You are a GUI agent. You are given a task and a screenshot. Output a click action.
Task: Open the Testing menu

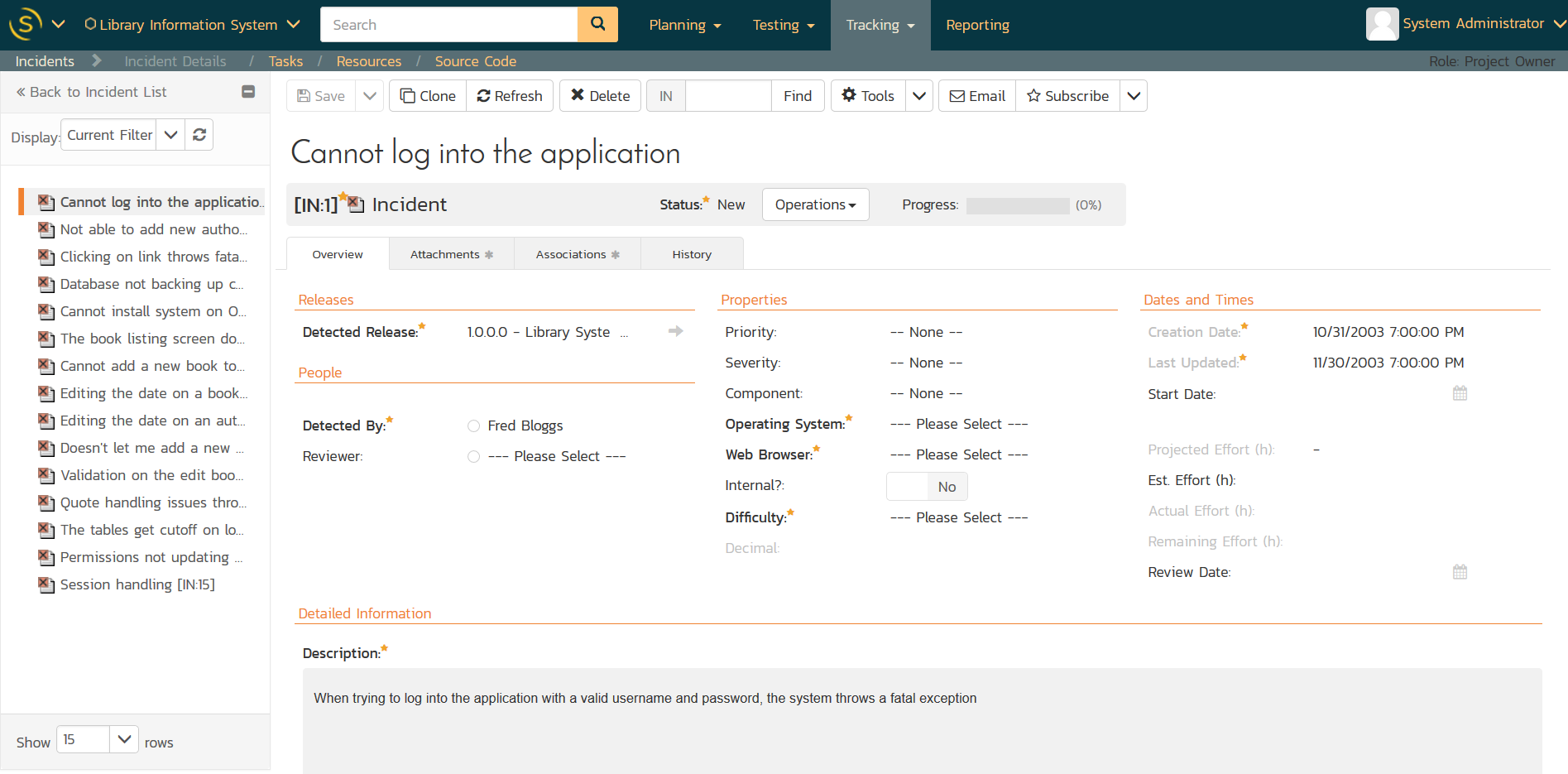[783, 25]
